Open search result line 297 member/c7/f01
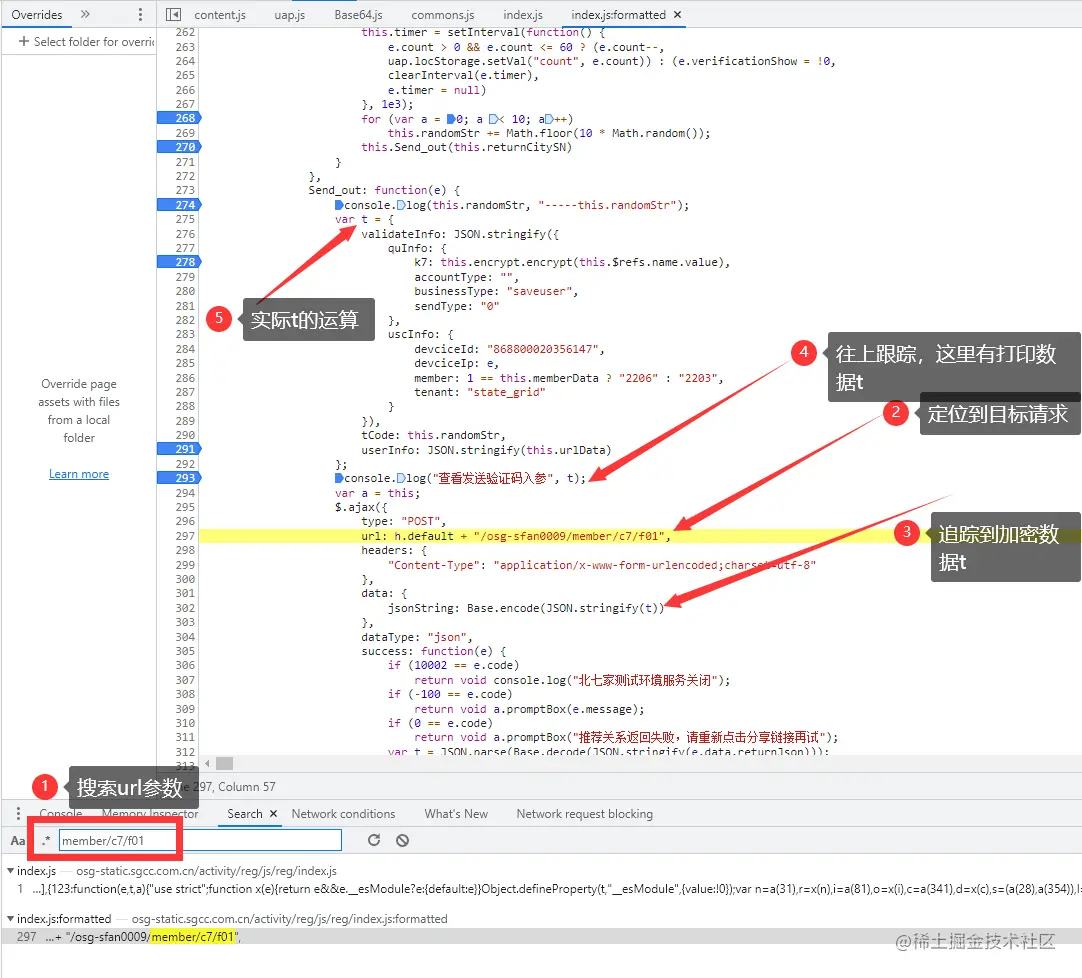 (541, 937)
